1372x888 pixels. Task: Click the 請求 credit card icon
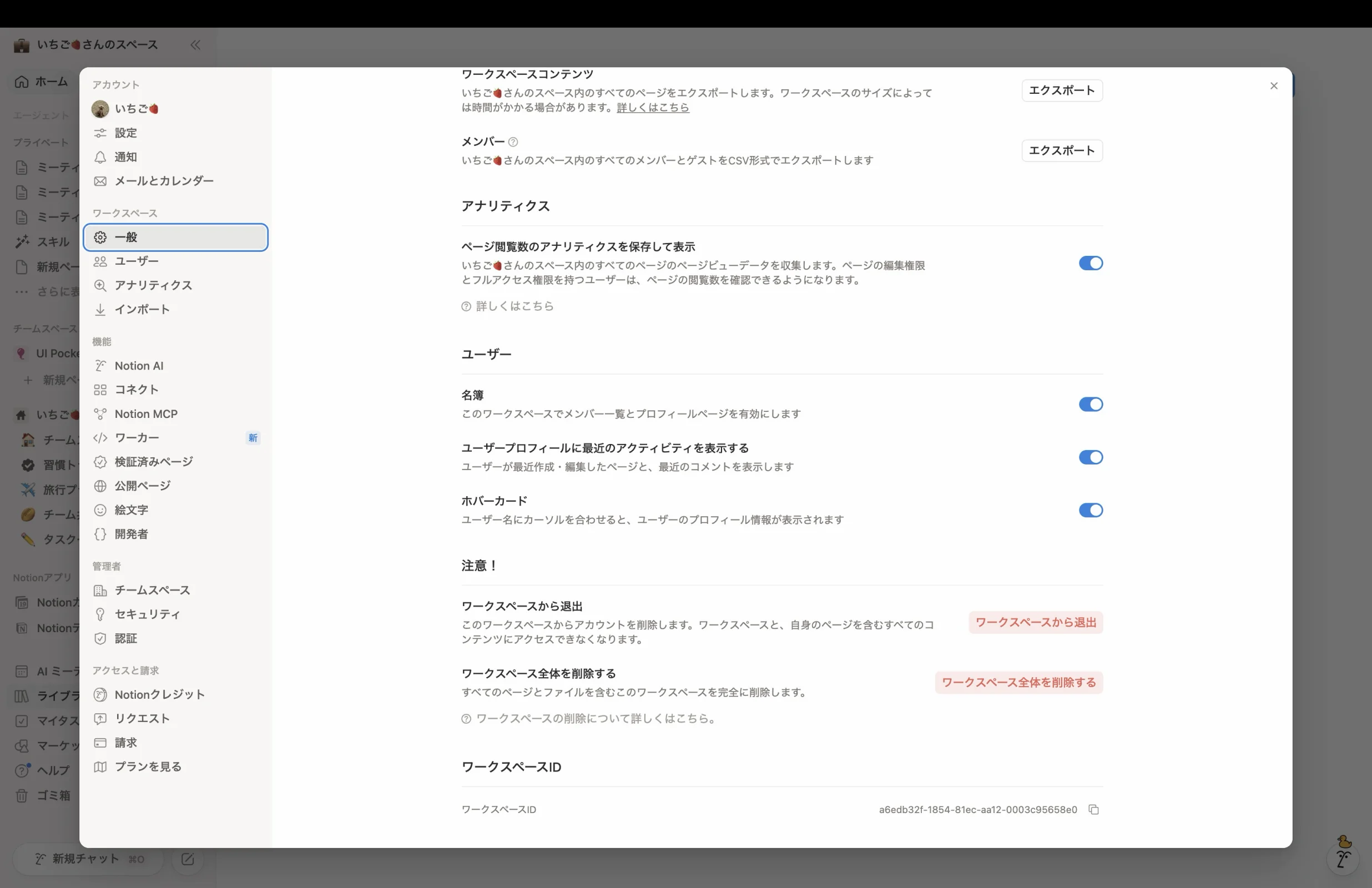point(100,743)
